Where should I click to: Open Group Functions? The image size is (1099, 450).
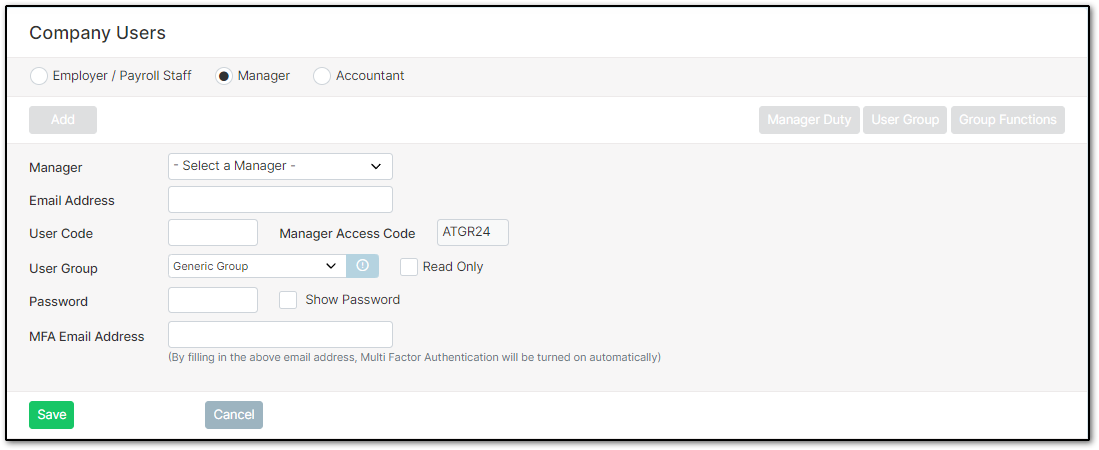[1007, 120]
